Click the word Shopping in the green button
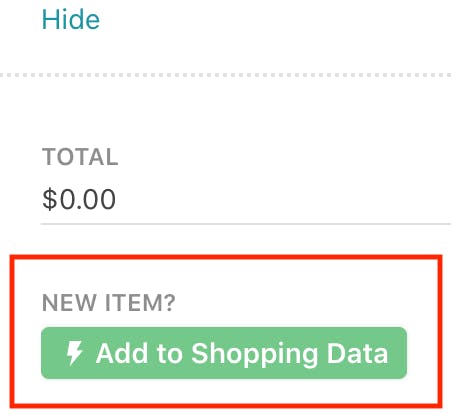Viewport: 451px width, 414px height. [254, 354]
